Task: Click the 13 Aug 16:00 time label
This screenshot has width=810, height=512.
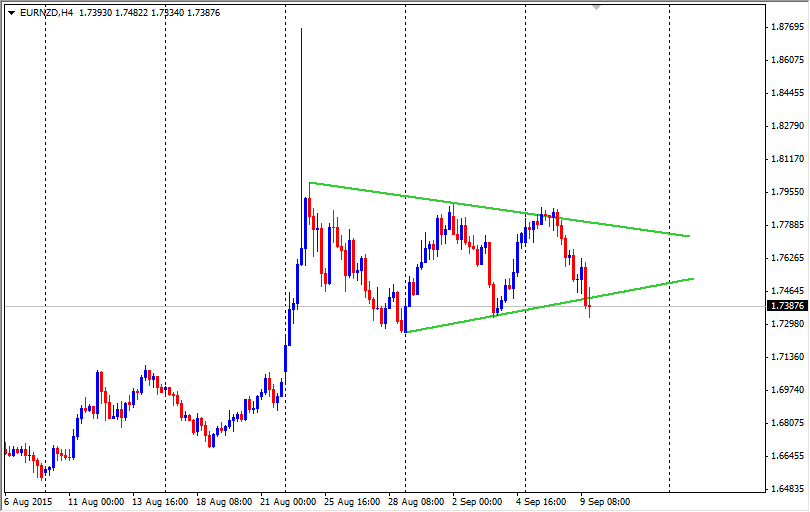Action: 160,502
